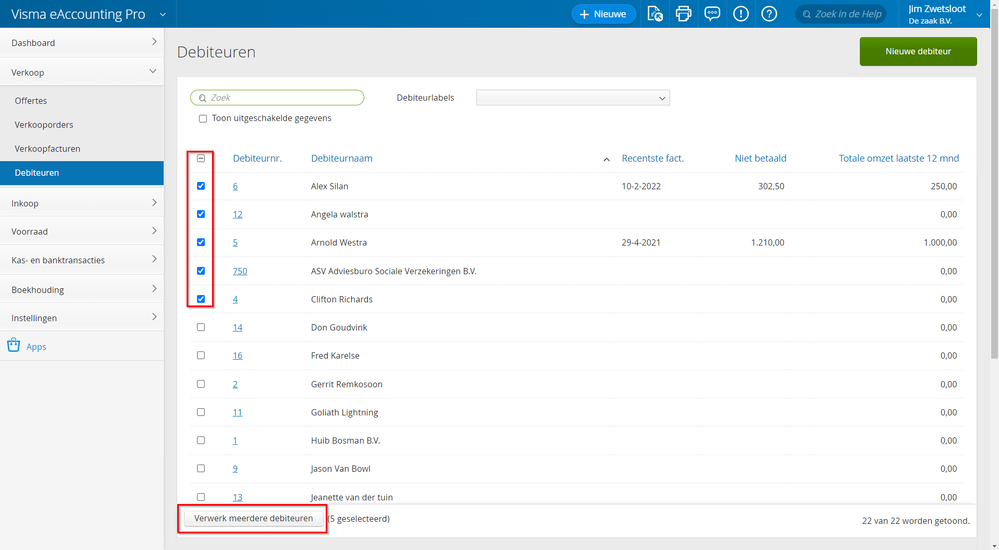Click the exclamation alert icon
999x550 pixels.
point(741,14)
